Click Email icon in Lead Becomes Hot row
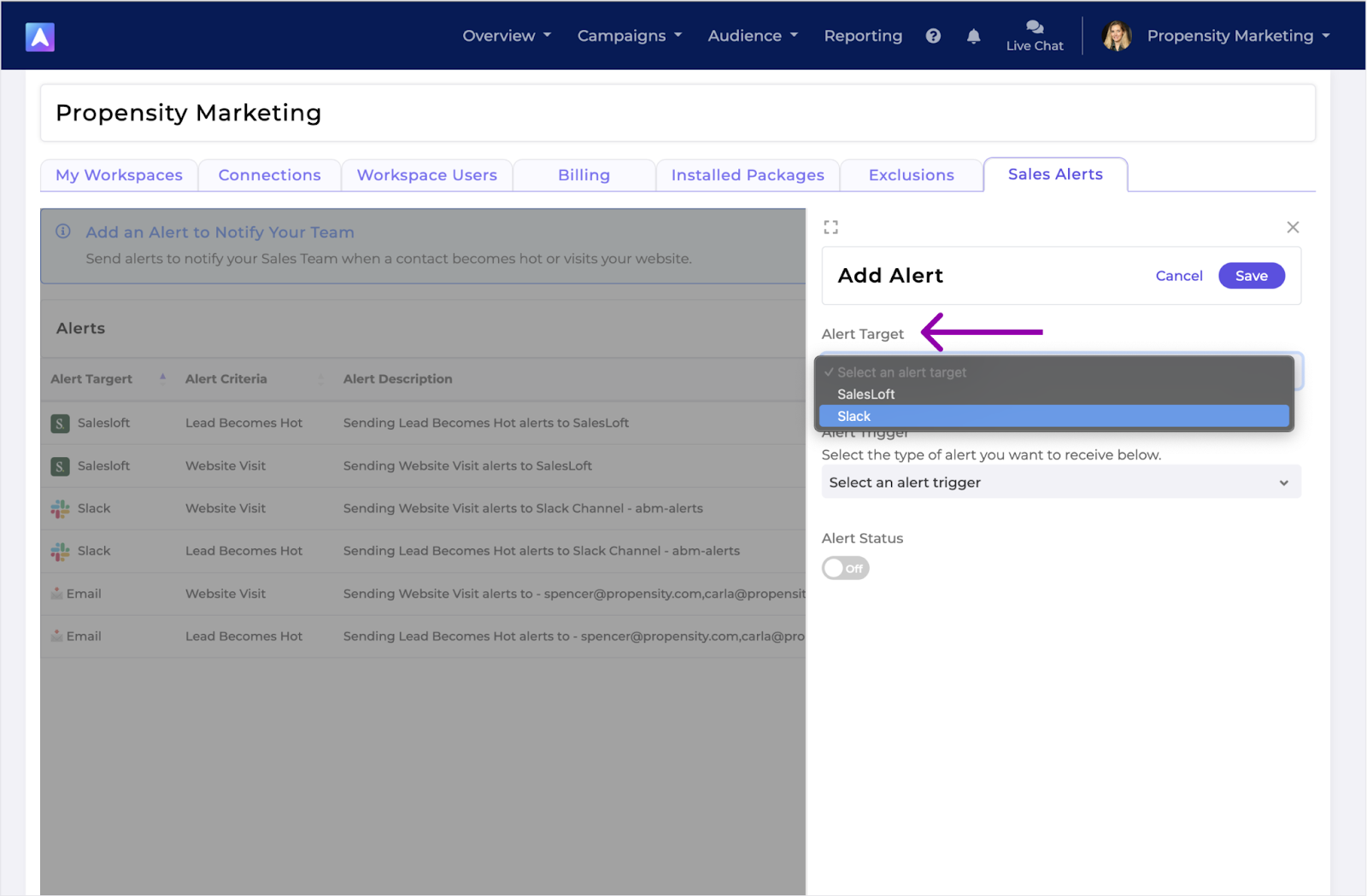Image resolution: width=1367 pixels, height=896 pixels. click(x=56, y=635)
